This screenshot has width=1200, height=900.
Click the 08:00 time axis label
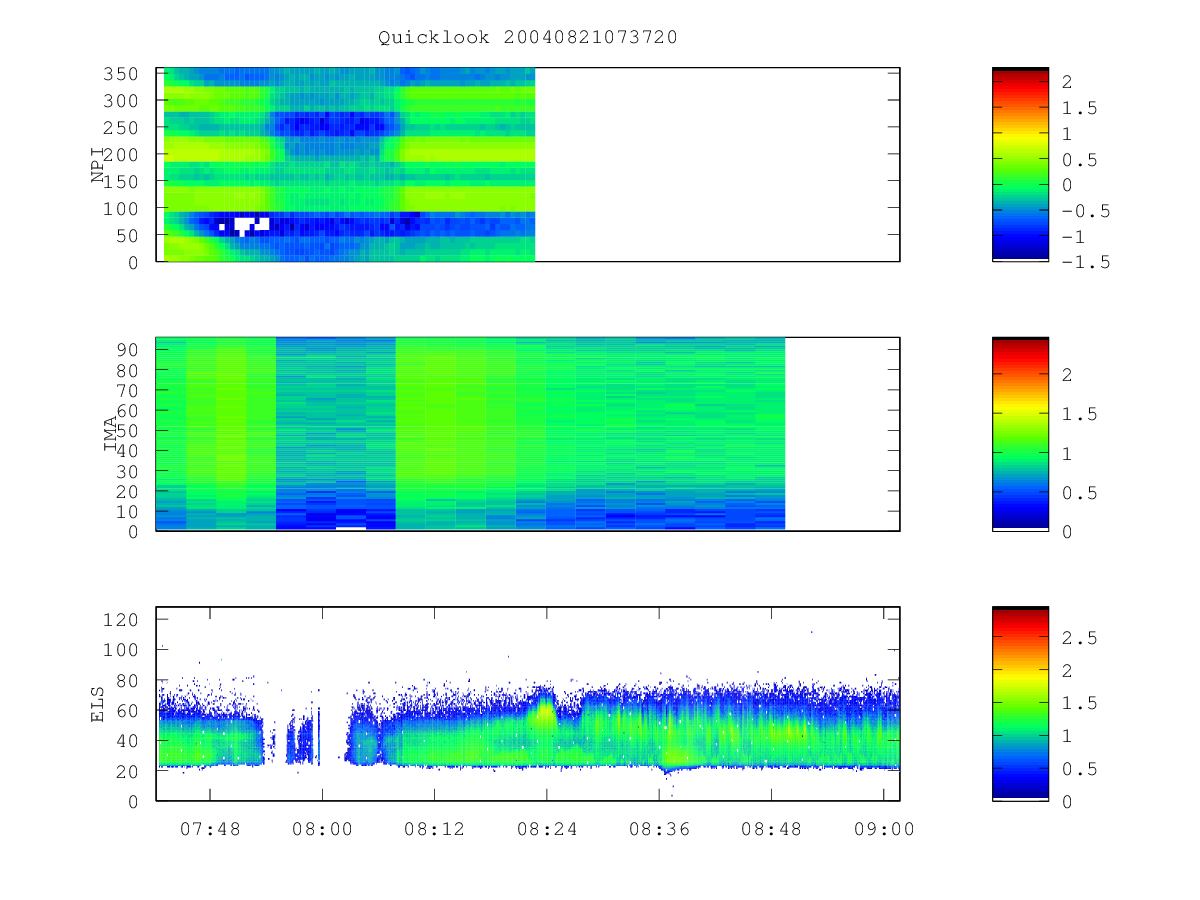[x=322, y=829]
